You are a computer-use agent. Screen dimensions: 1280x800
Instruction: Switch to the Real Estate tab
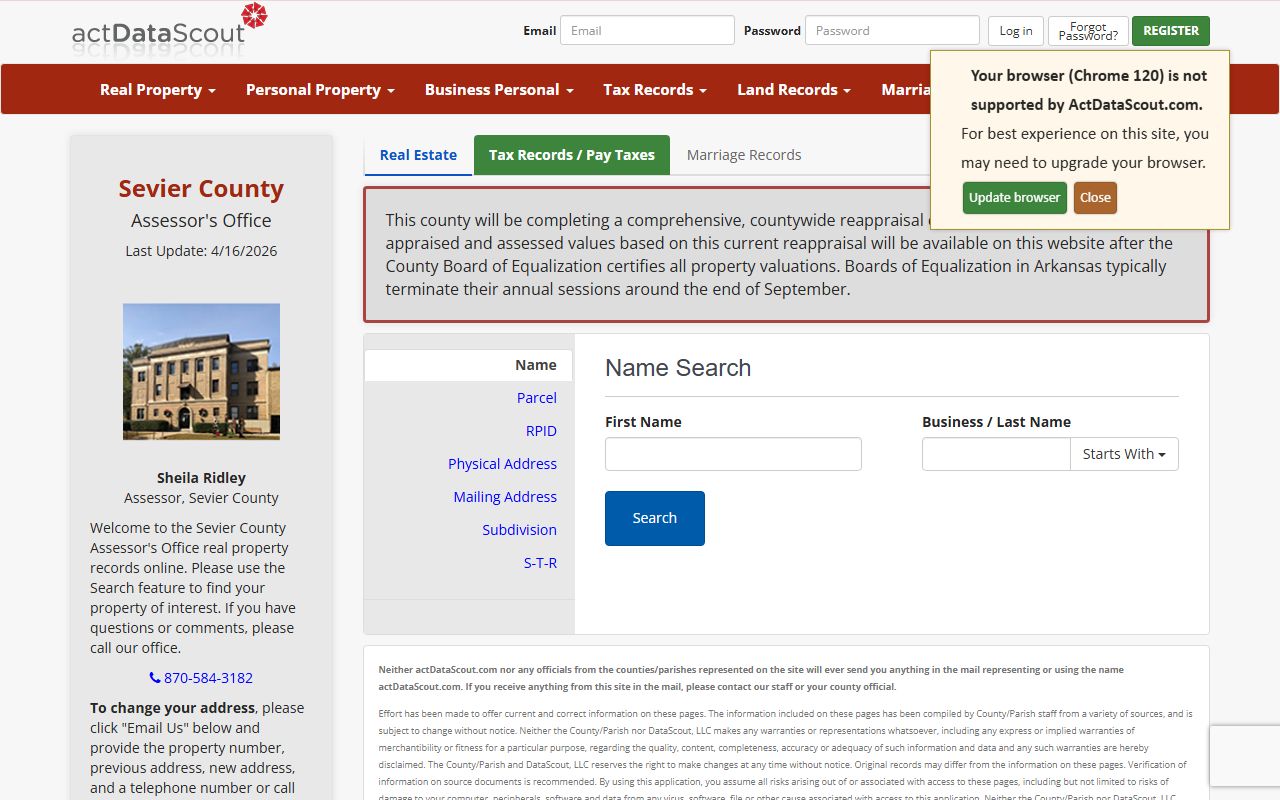coord(418,155)
